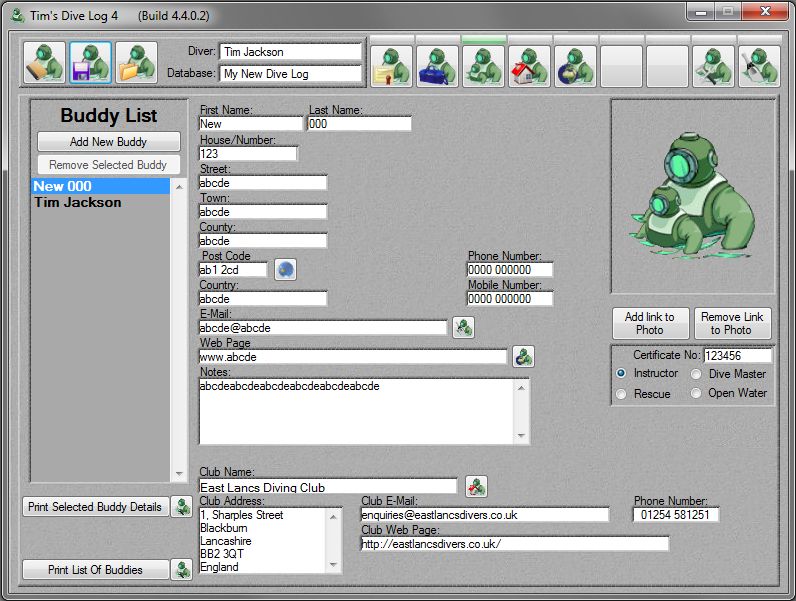The image size is (796, 601).
Task: Click Remove Link to Photo button
Action: pos(733,323)
